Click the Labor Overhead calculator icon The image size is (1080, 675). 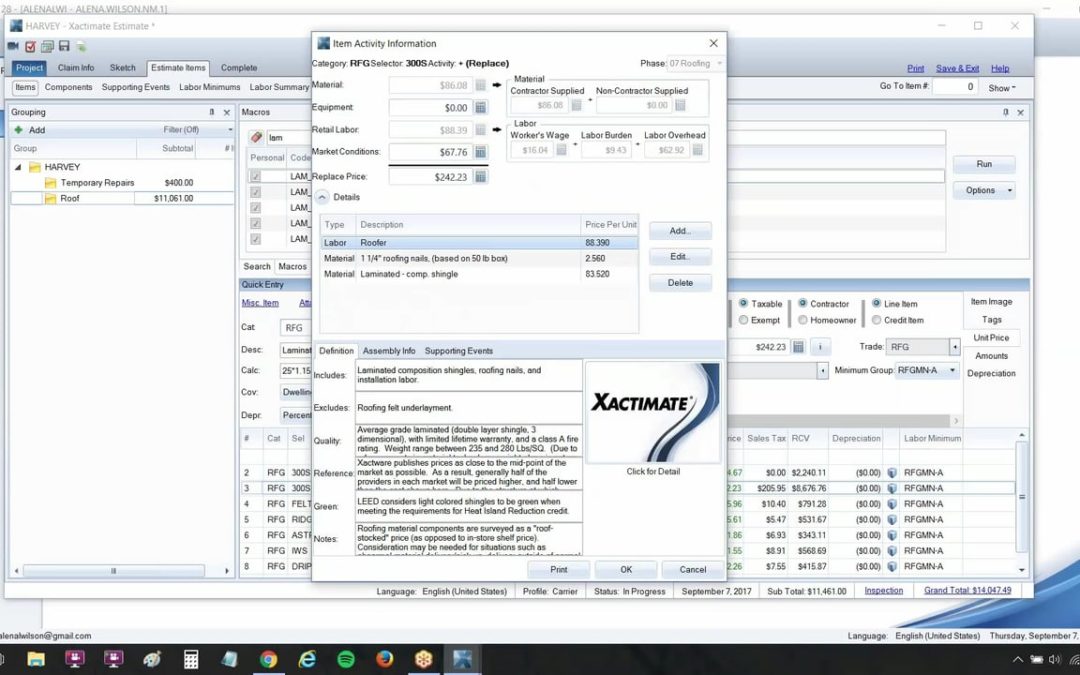click(697, 150)
